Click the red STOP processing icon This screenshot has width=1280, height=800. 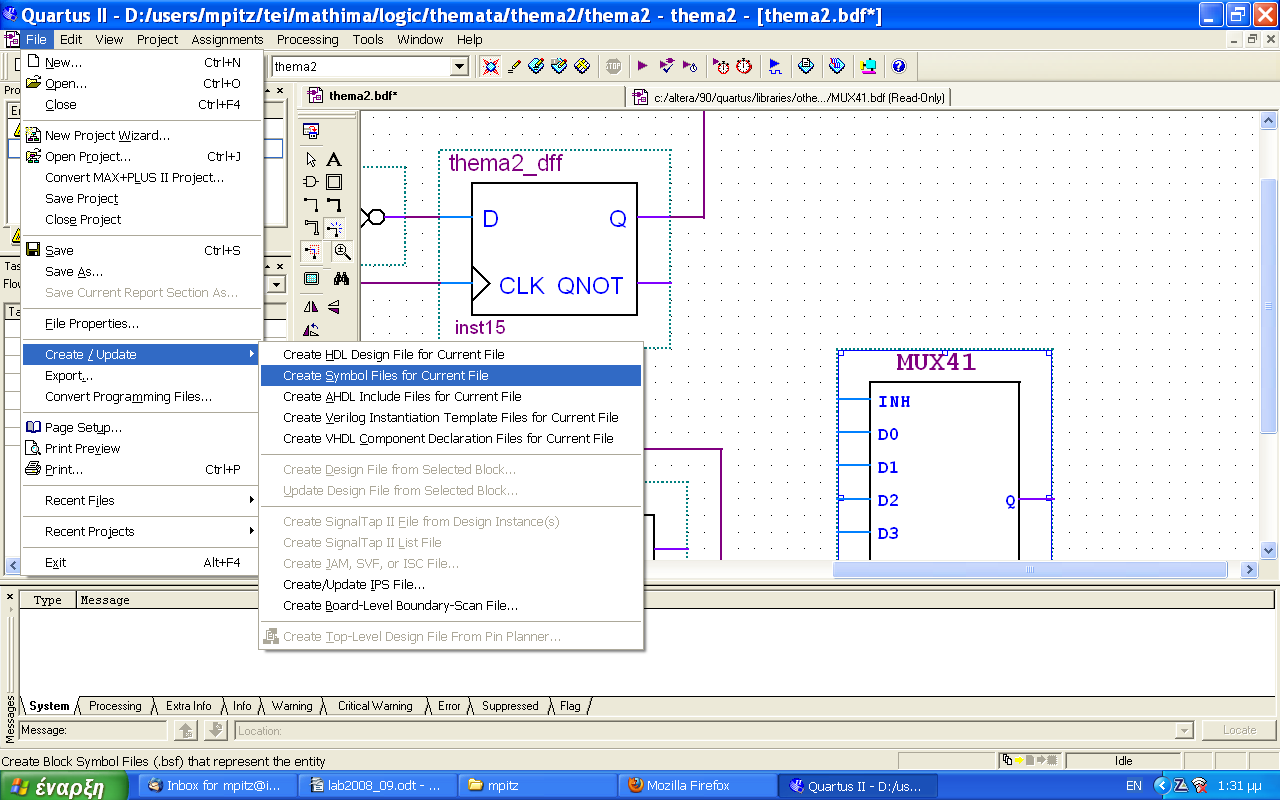(613, 66)
